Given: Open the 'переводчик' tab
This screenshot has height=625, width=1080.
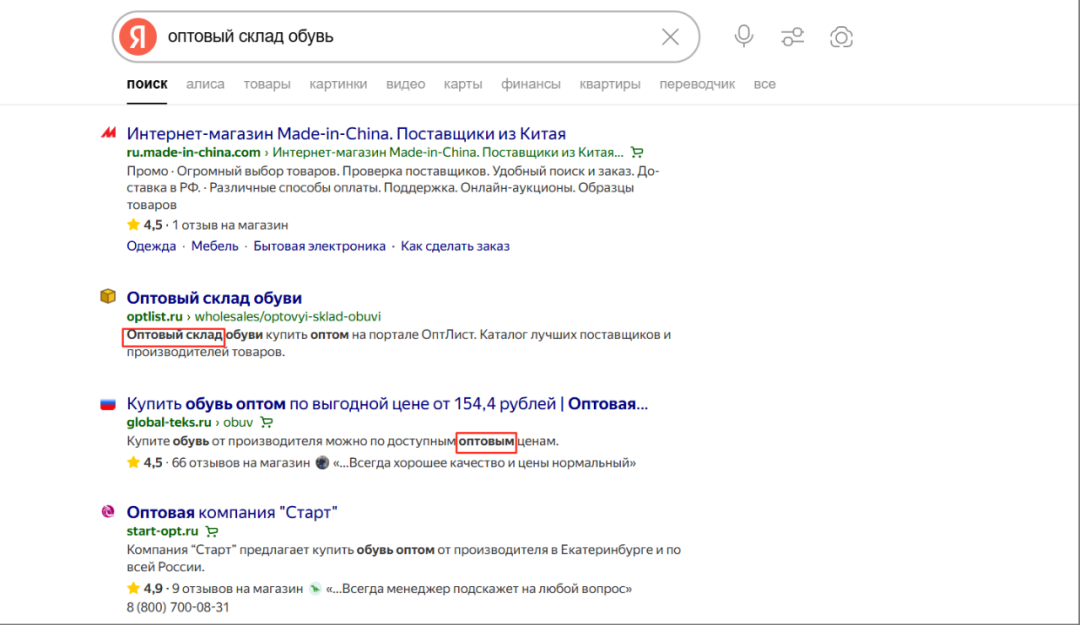Looking at the screenshot, I should 697,84.
